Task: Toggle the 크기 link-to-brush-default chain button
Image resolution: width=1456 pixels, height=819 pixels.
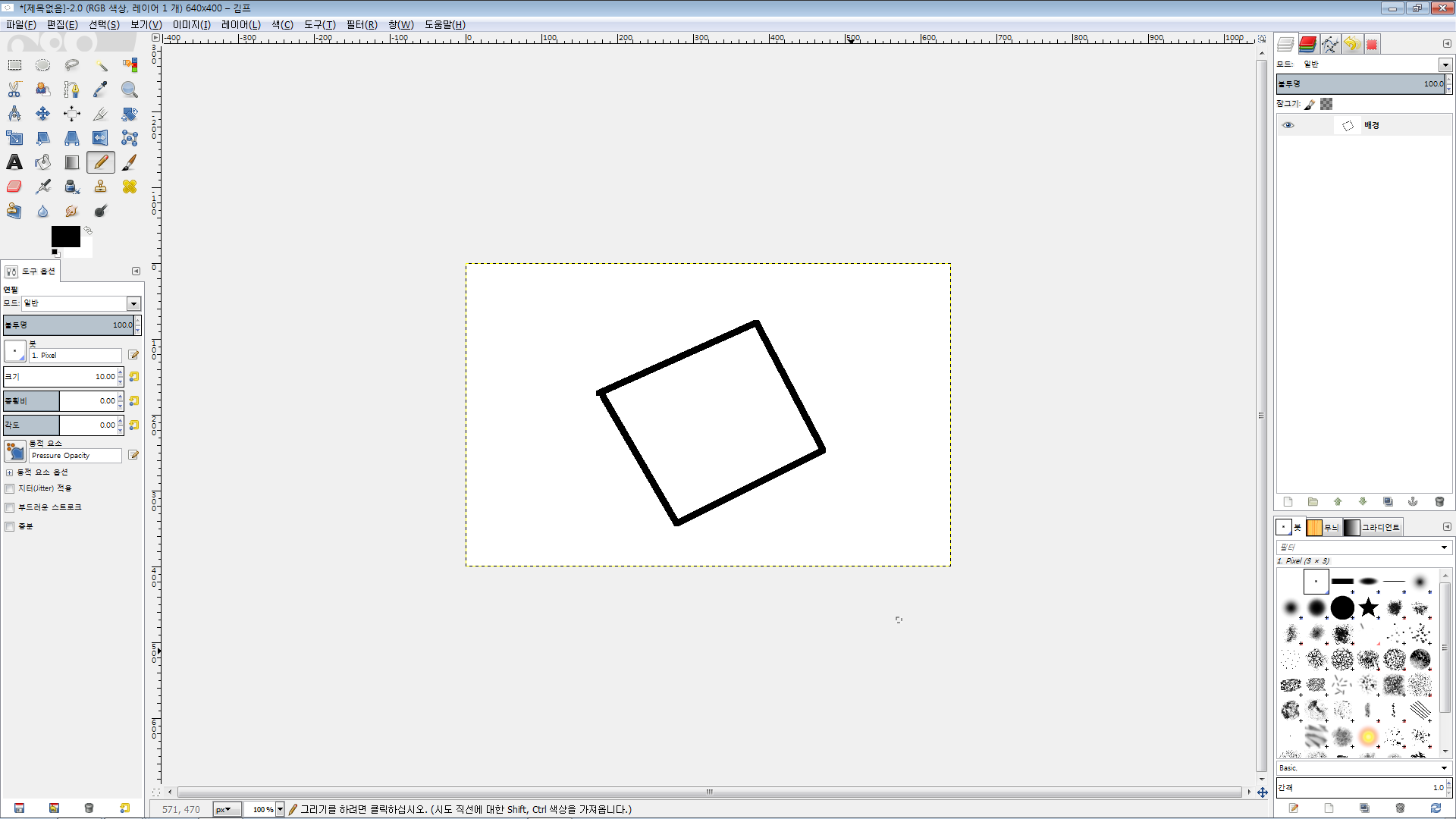Action: tap(134, 377)
